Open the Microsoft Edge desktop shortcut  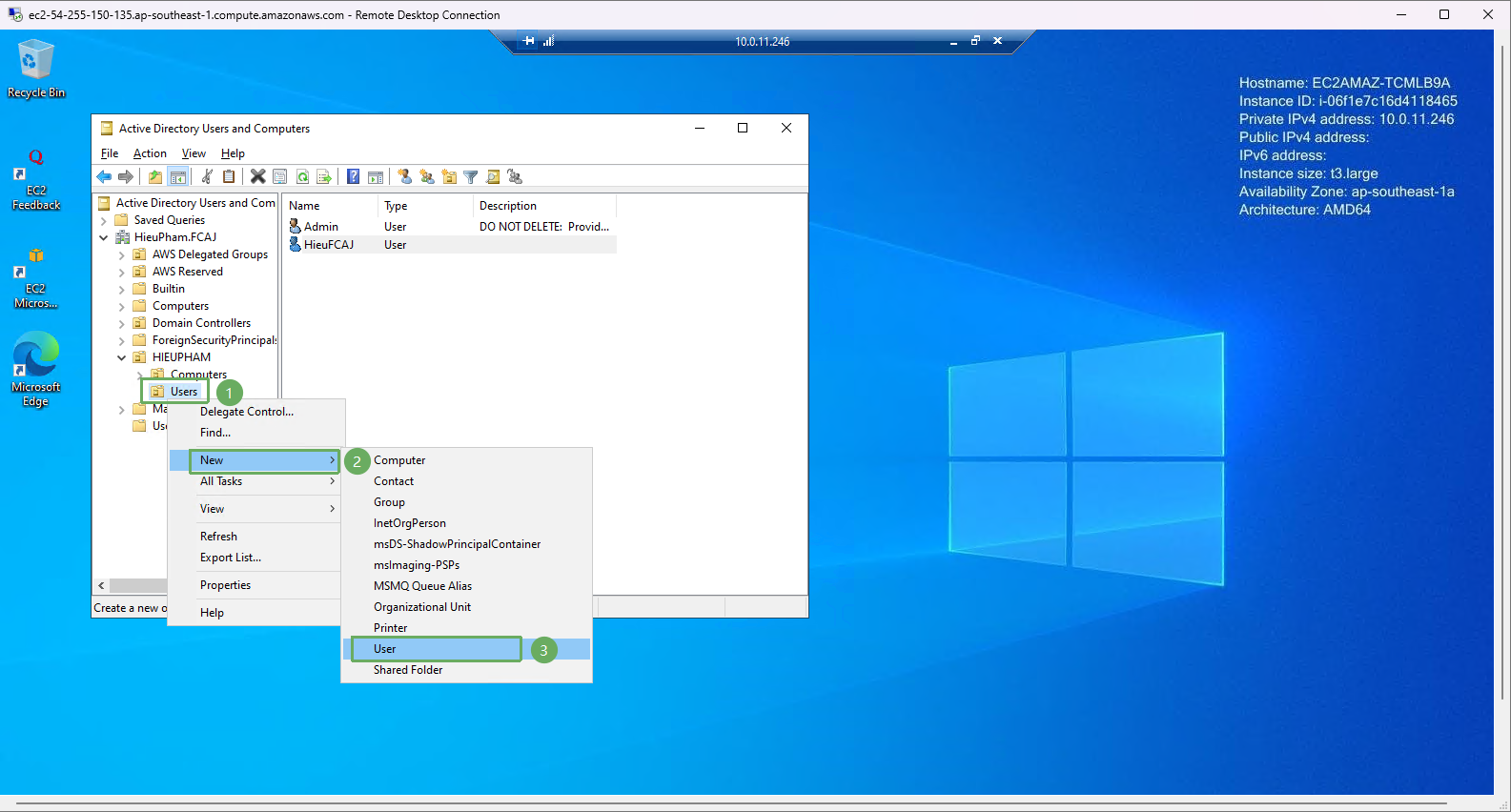(36, 369)
